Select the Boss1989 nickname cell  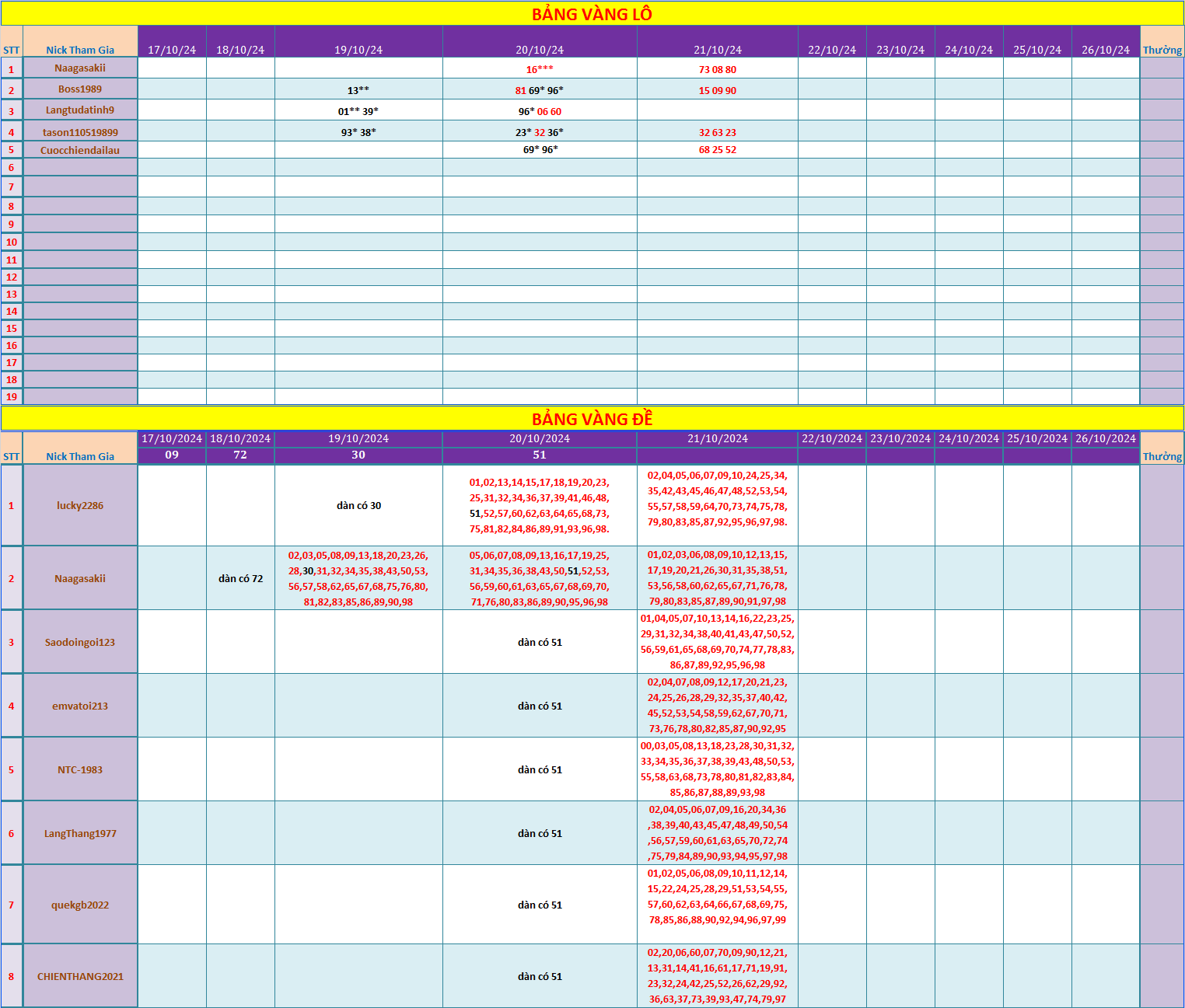point(80,89)
